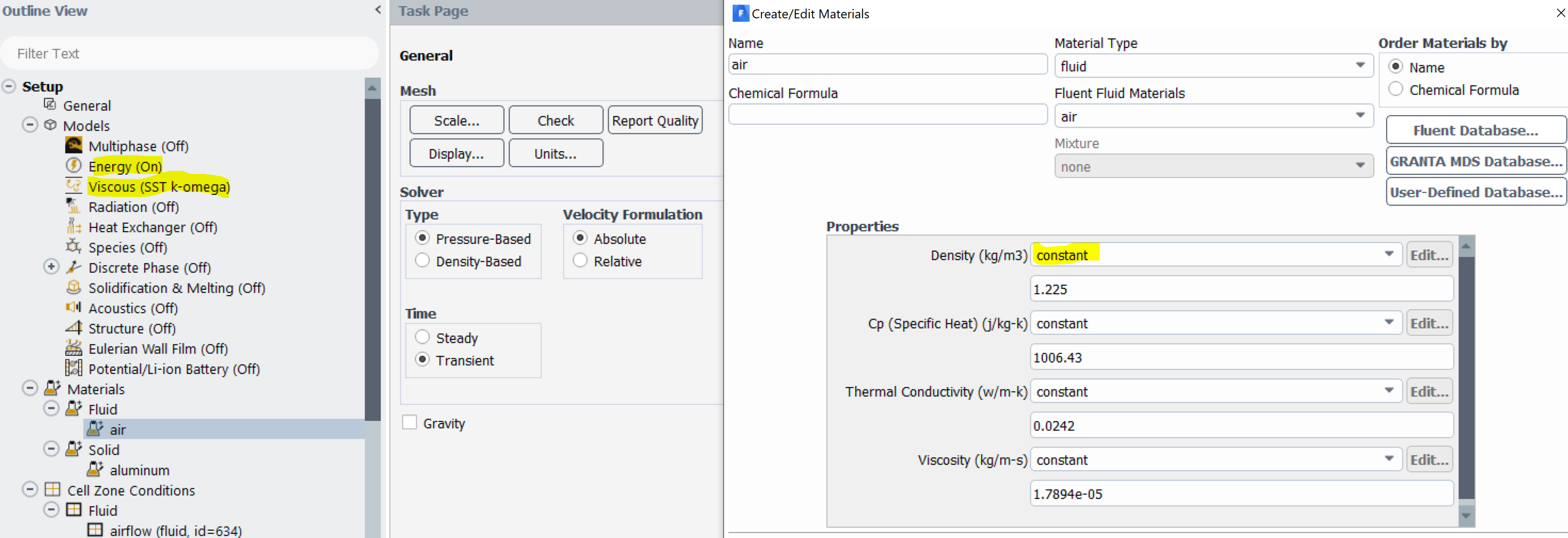Expand the Discrete Phase node

(x=51, y=266)
